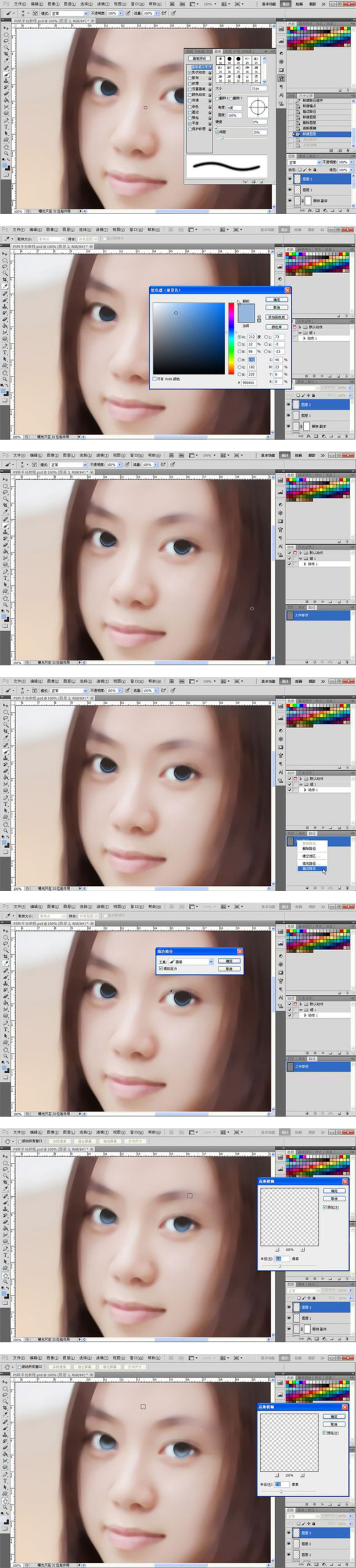356x1568 pixels.
Task: Enable the 只有 Web 颜色 checkbox
Action: coord(154,379)
